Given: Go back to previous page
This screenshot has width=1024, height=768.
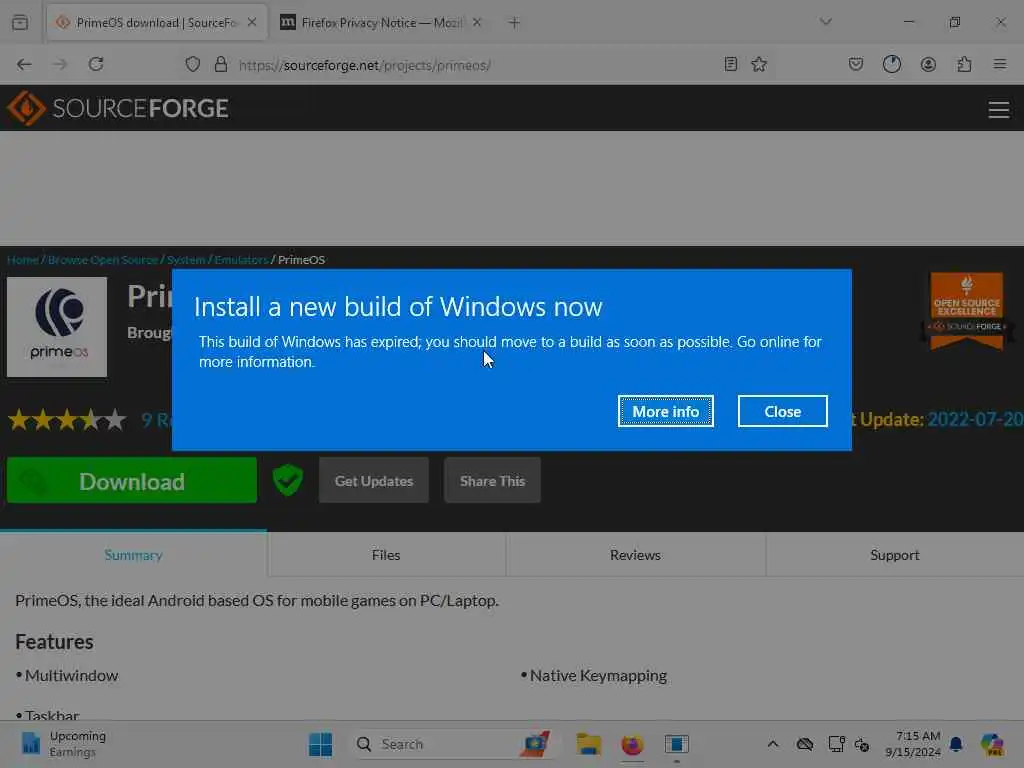Looking at the screenshot, I should coord(24,64).
